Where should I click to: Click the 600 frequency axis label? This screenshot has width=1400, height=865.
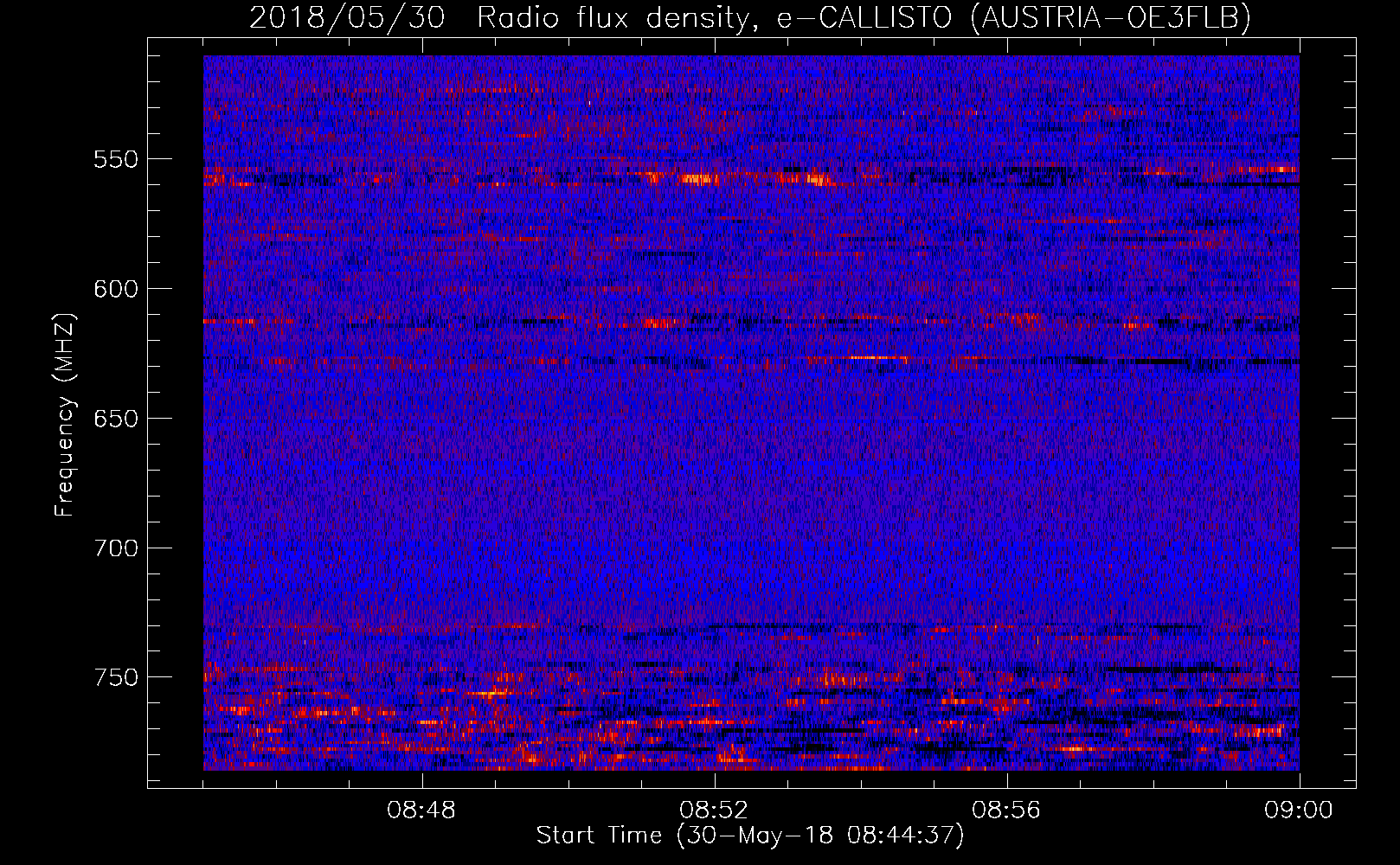pos(116,289)
